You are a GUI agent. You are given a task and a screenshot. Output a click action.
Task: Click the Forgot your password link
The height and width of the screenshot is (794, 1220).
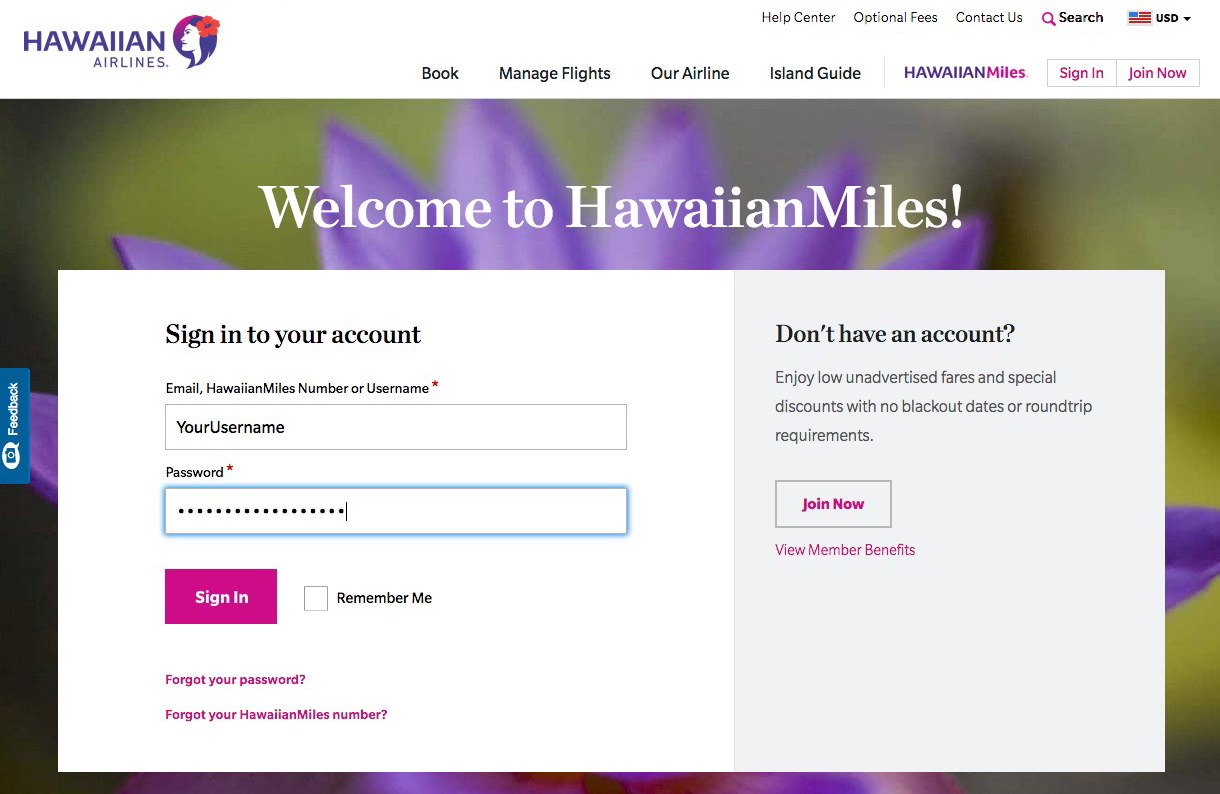[235, 679]
